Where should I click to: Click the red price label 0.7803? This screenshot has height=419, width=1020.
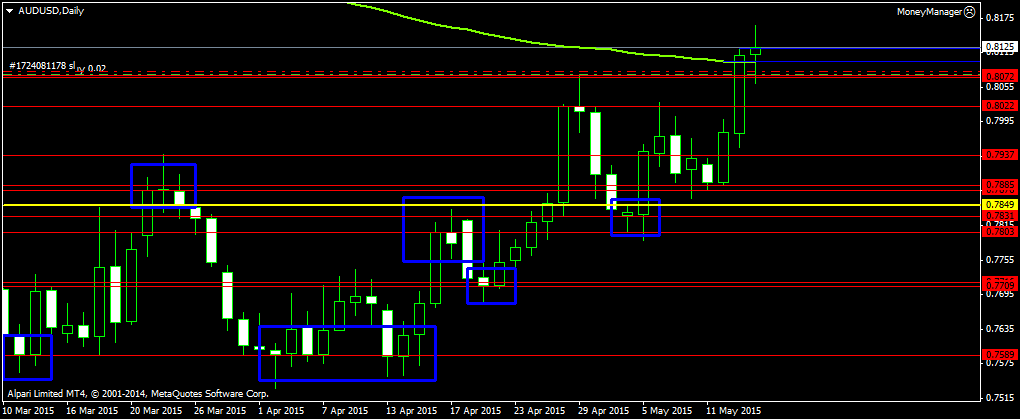tap(1000, 232)
